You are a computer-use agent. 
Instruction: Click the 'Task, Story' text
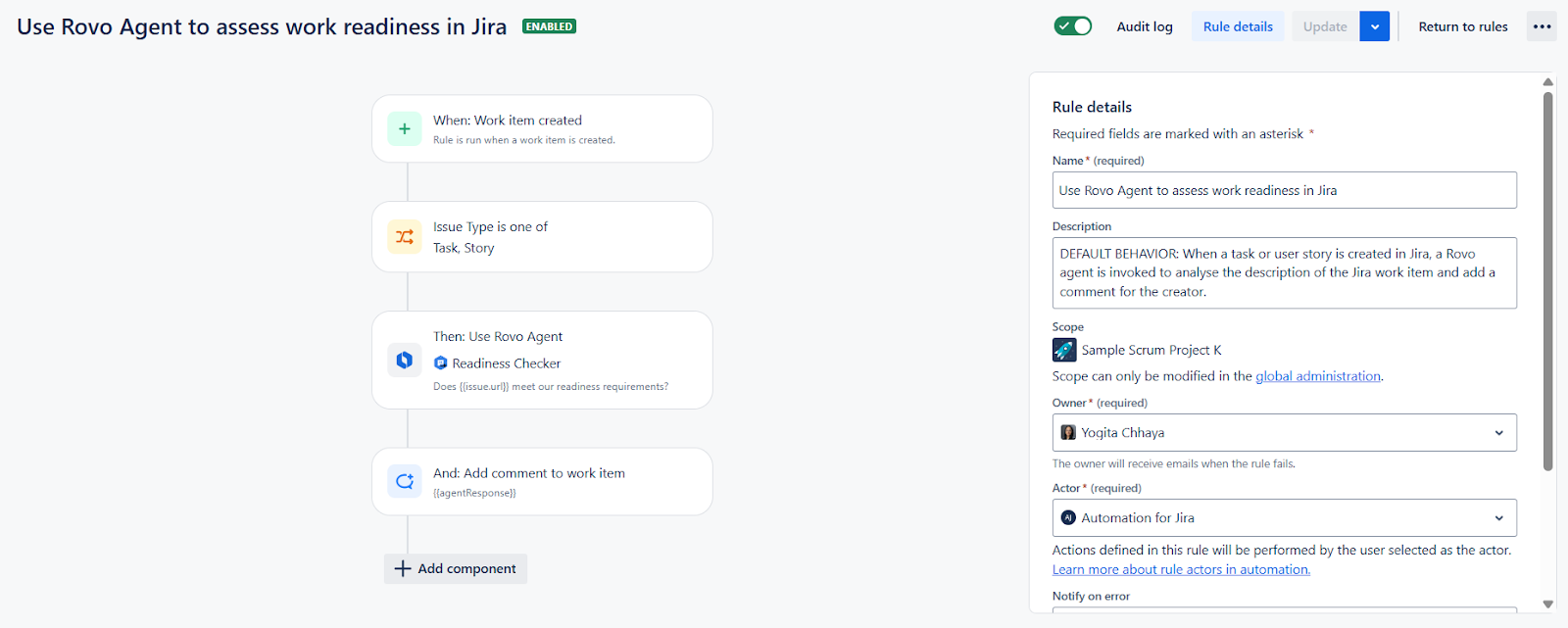coord(464,248)
